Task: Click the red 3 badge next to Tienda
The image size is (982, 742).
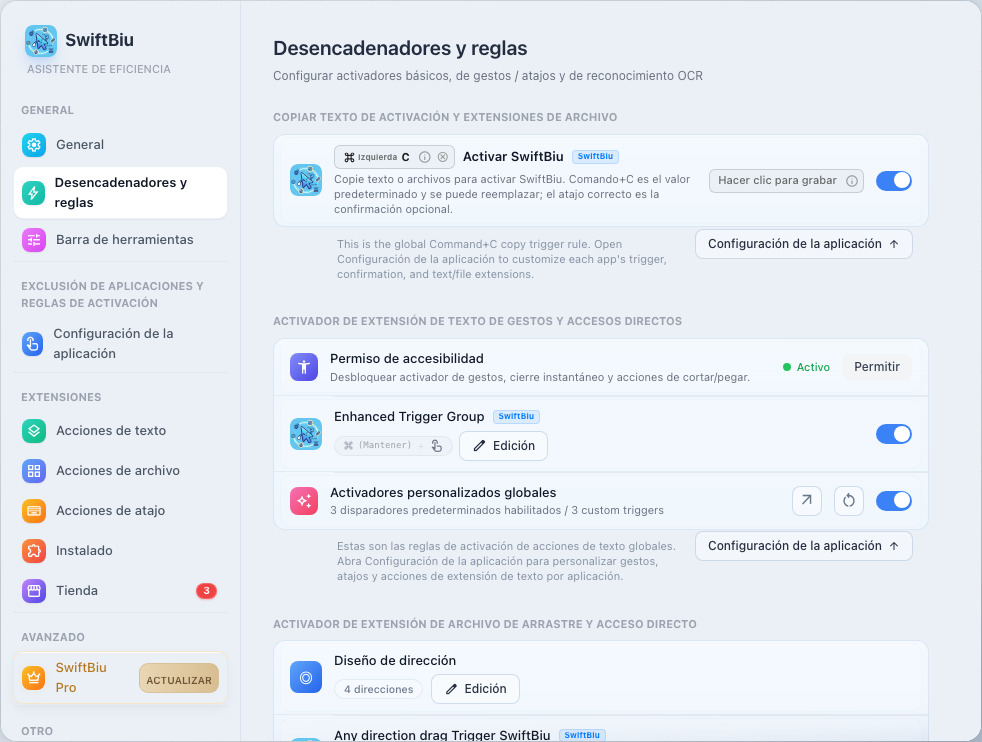Action: 206,590
